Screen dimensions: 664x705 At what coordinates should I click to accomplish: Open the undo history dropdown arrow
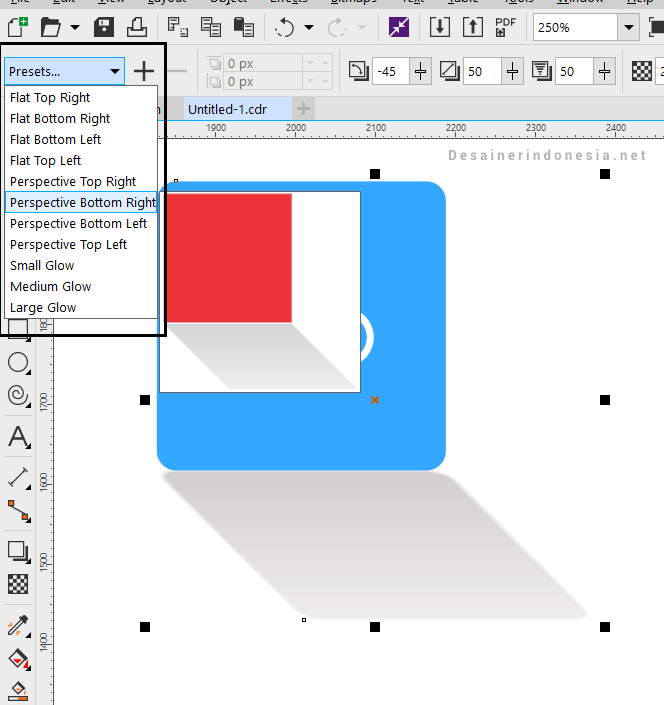(309, 27)
